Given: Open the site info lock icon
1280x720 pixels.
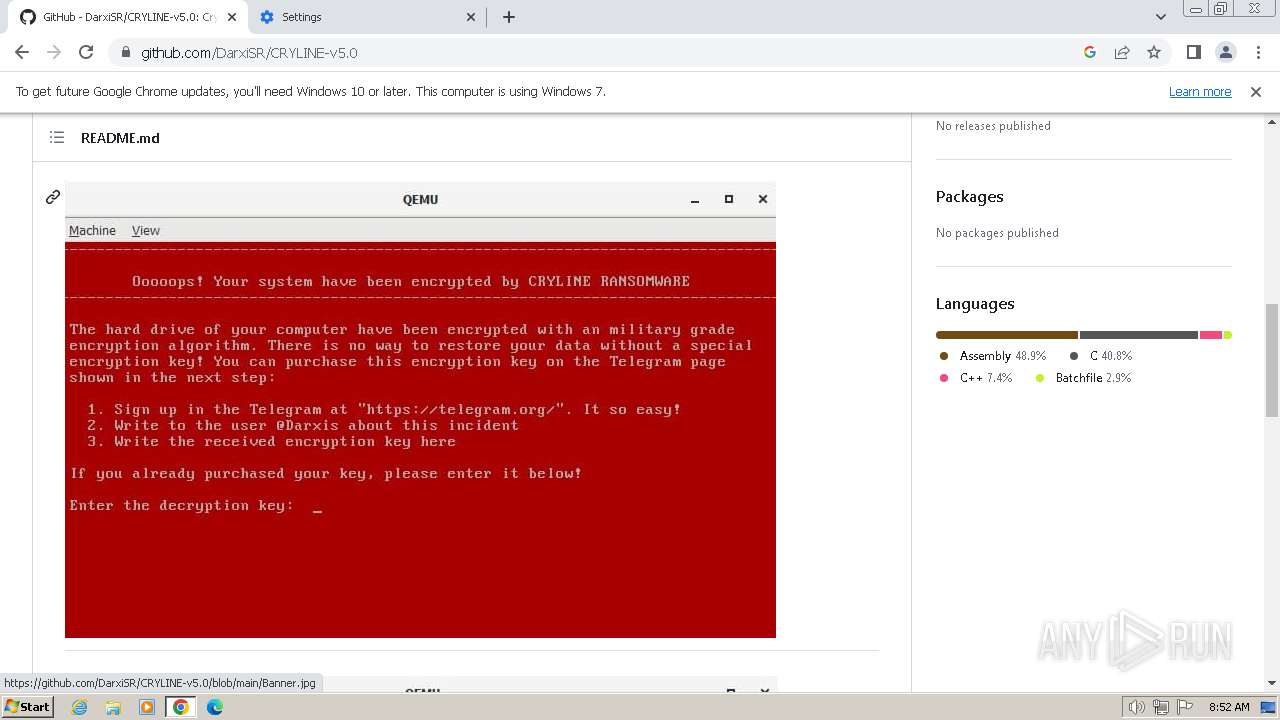Looking at the screenshot, I should (x=125, y=52).
